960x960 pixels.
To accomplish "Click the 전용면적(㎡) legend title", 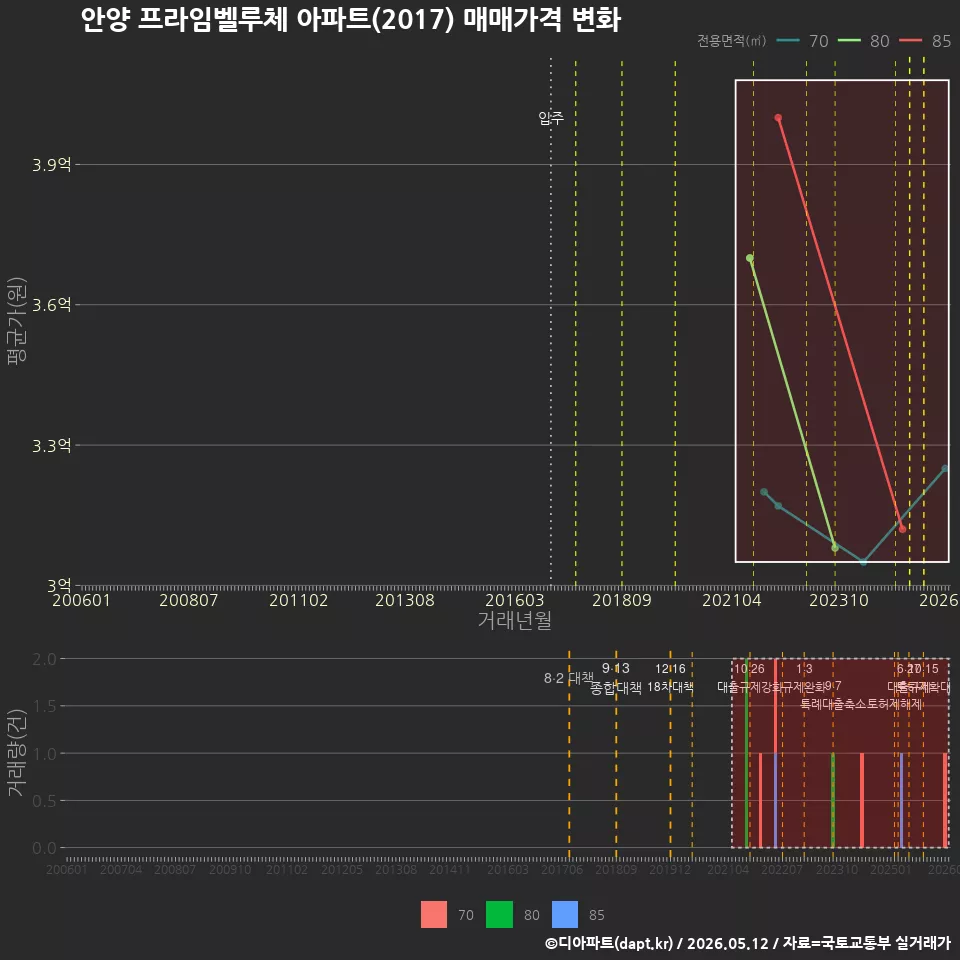I will pos(732,41).
